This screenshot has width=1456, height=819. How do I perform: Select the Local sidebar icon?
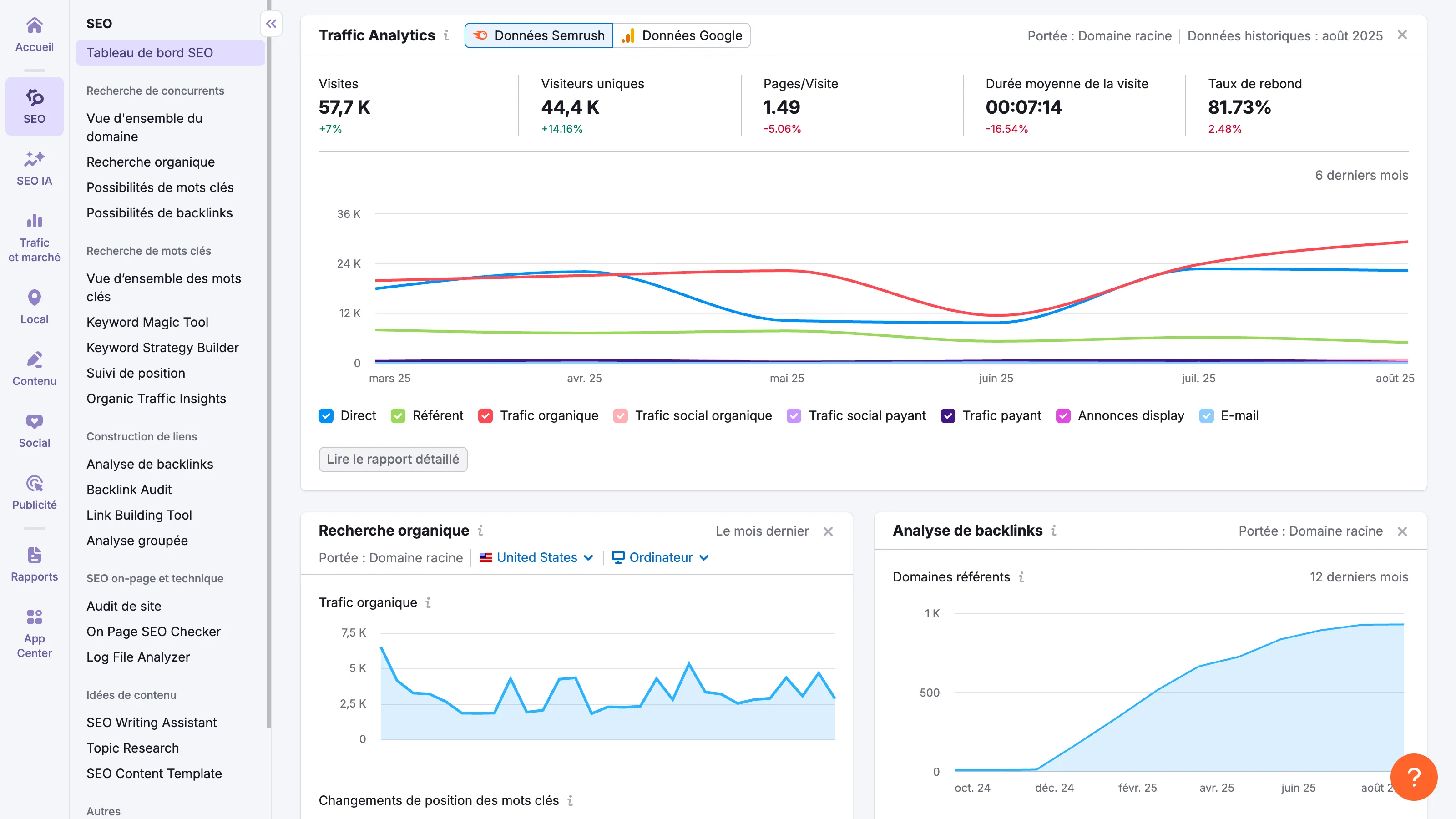tap(34, 305)
